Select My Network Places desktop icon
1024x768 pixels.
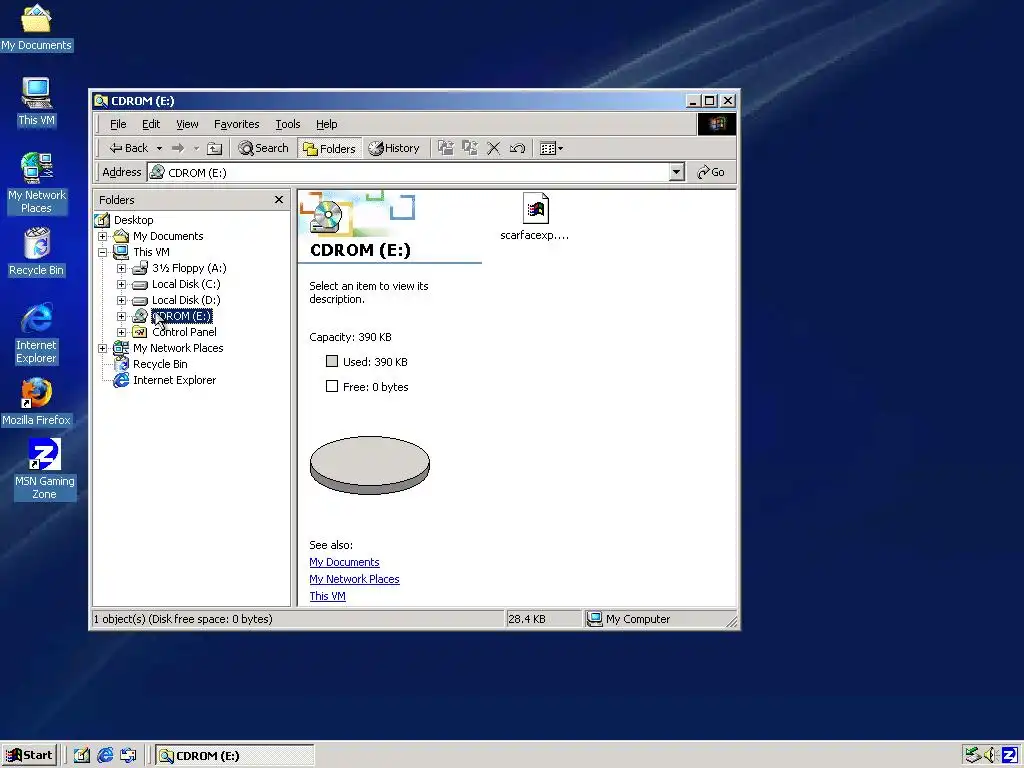pos(37,184)
